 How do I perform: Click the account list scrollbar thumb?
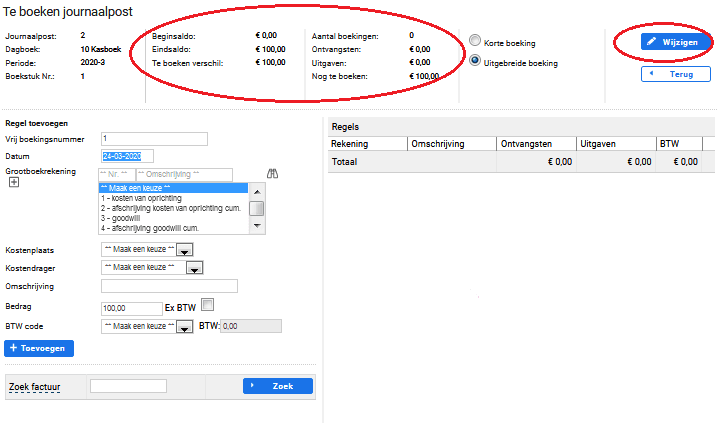[x=257, y=209]
